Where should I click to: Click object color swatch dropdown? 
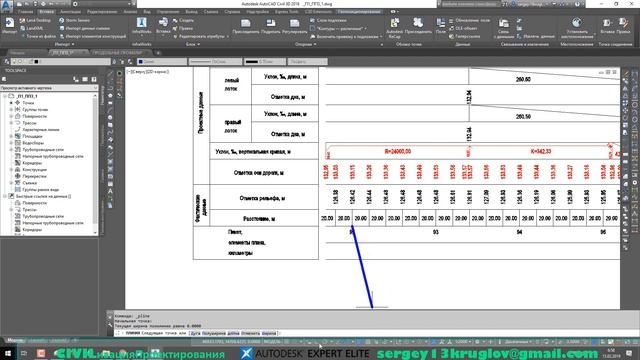tap(162, 62)
